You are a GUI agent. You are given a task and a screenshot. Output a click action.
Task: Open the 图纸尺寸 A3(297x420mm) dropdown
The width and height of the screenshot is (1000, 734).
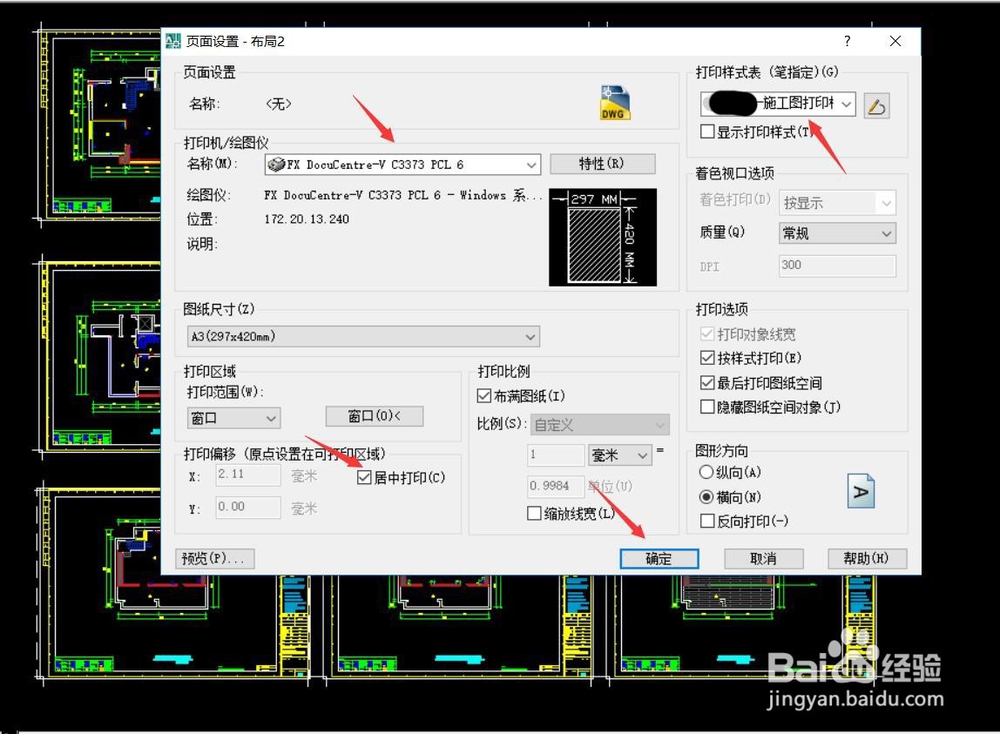[364, 336]
